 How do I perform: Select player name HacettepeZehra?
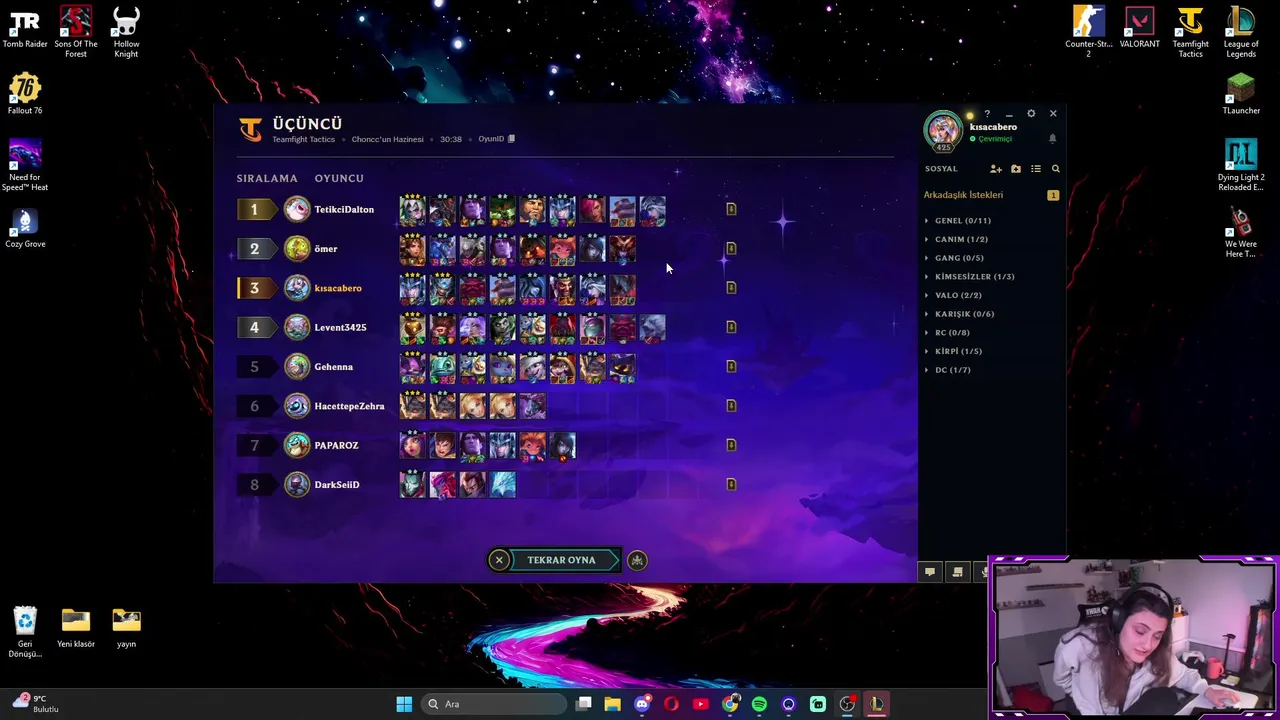point(349,406)
